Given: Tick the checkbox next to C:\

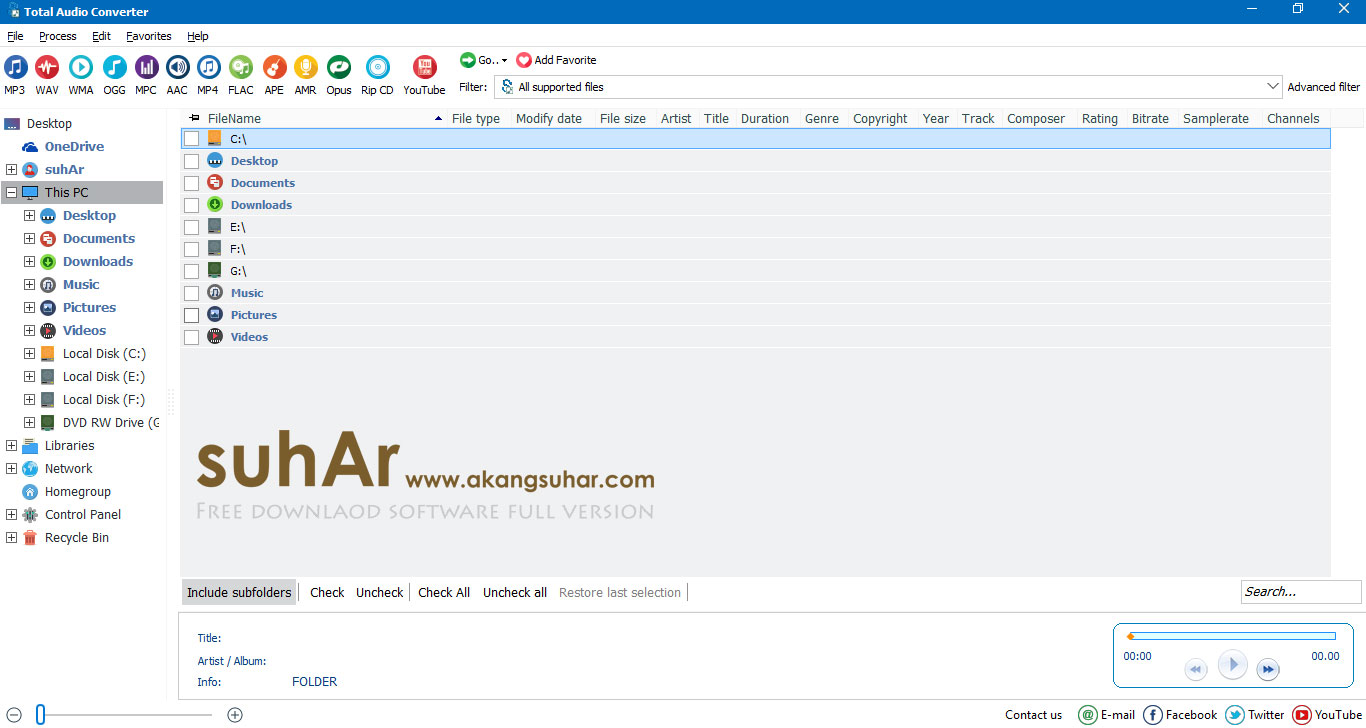Looking at the screenshot, I should (191, 138).
